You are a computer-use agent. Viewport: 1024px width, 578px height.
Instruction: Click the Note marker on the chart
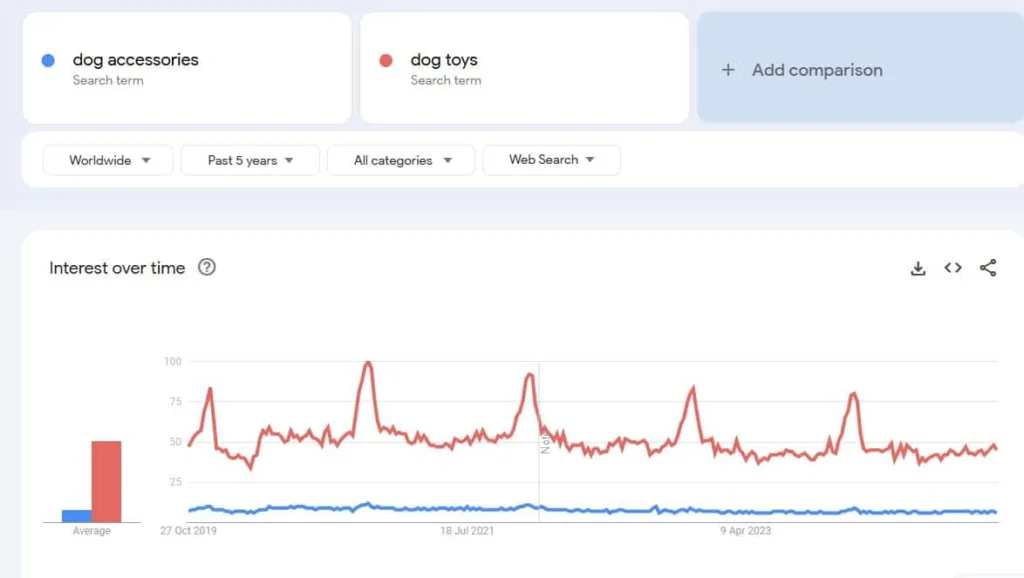pyautogui.click(x=546, y=442)
